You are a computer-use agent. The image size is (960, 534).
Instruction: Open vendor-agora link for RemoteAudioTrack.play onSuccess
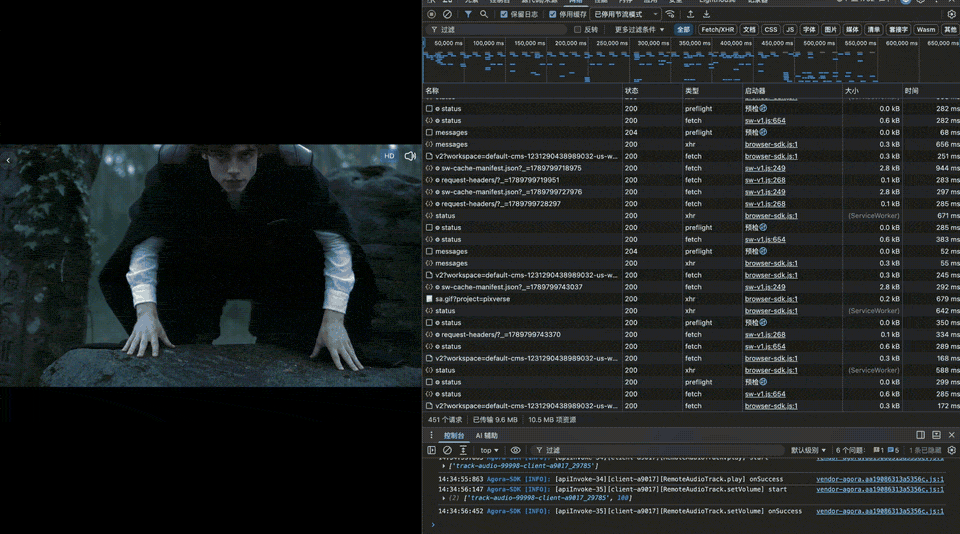[x=880, y=479]
